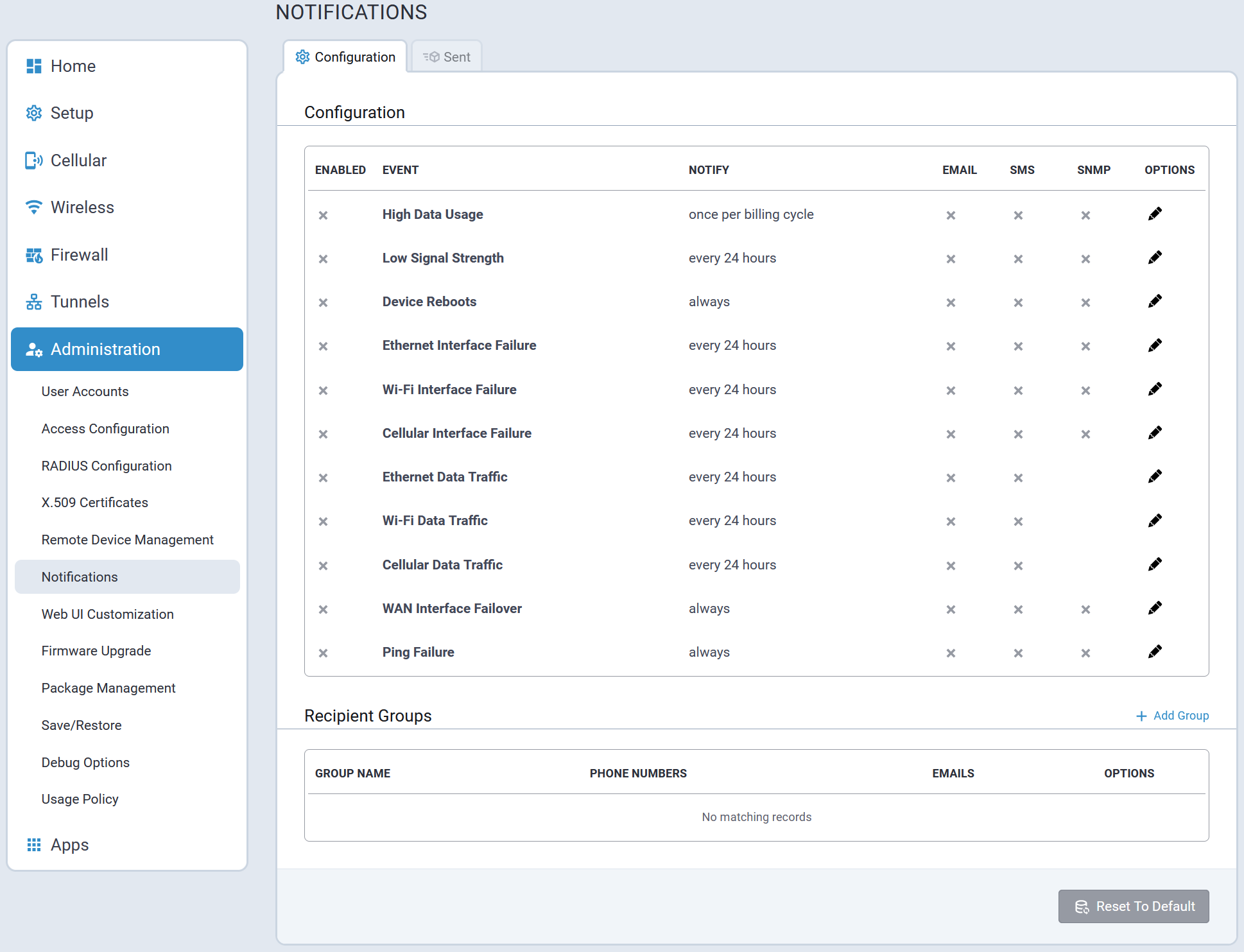Click the Add Group link
The width and height of the screenshot is (1244, 952).
1172,716
